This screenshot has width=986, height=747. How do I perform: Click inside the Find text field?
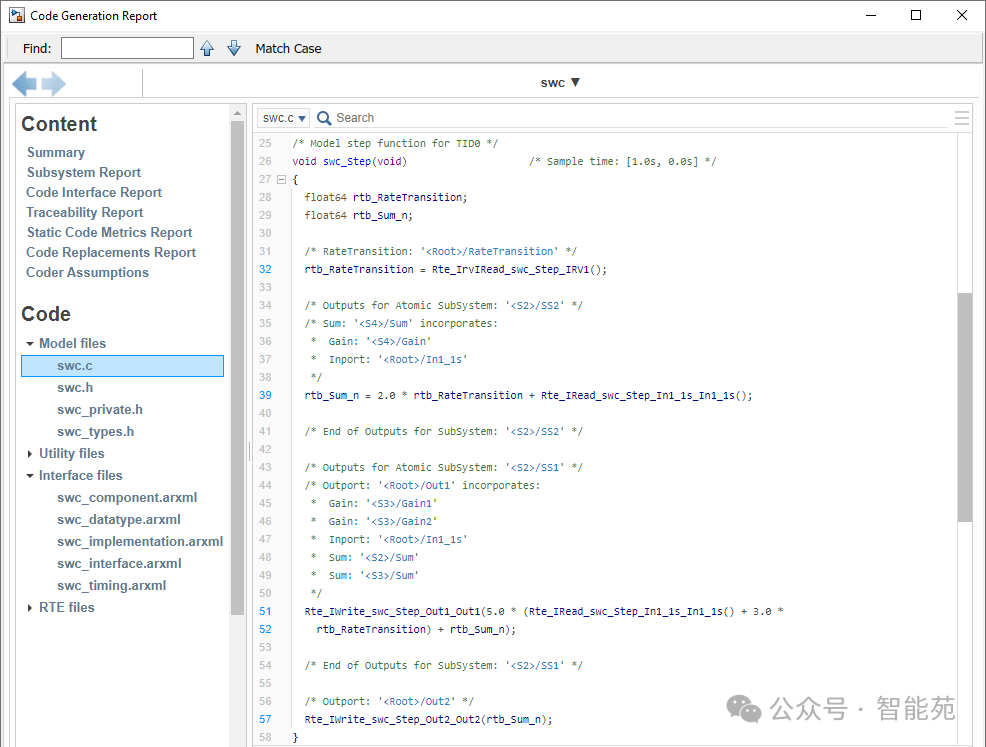127,48
